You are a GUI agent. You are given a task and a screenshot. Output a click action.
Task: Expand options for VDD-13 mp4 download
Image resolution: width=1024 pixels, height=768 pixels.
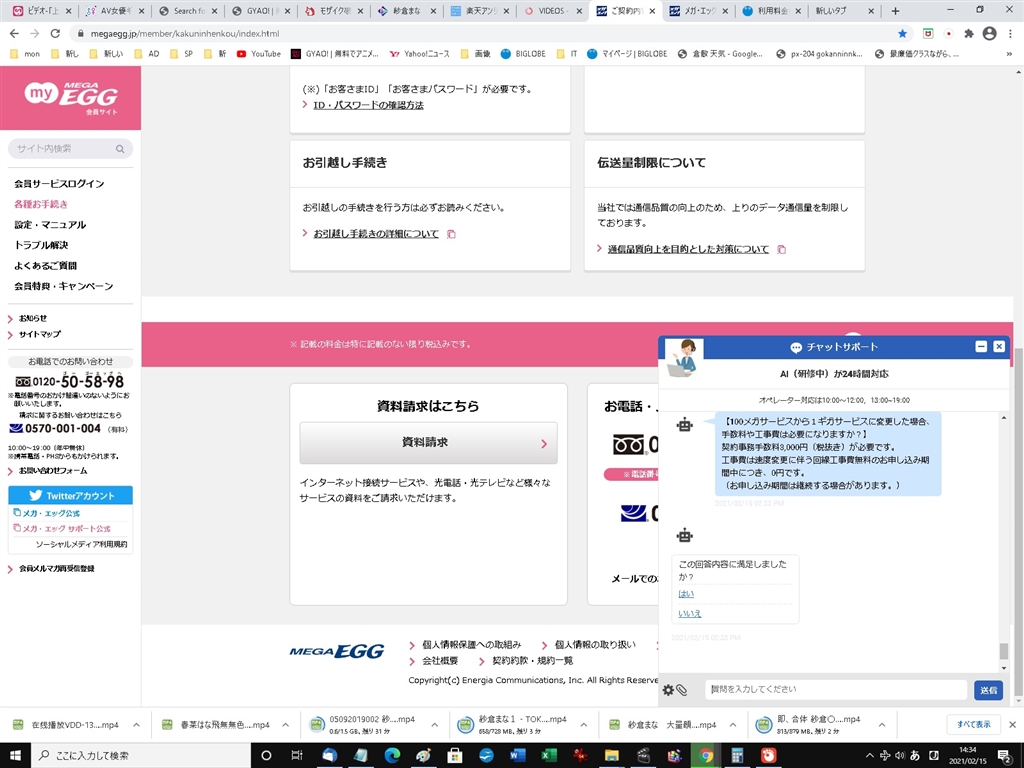pyautogui.click(x=136, y=725)
